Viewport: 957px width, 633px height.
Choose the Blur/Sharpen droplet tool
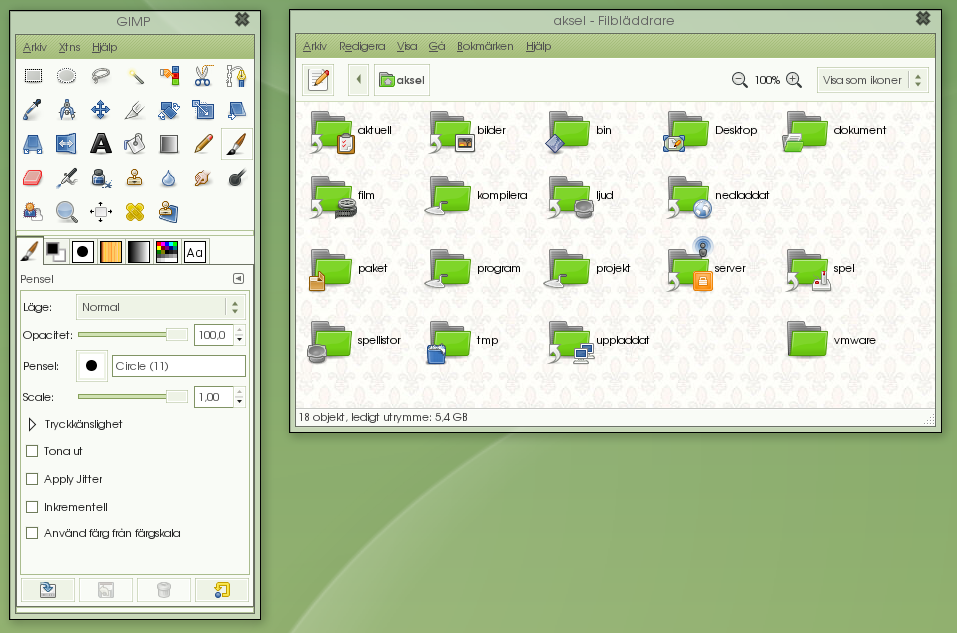coord(169,178)
